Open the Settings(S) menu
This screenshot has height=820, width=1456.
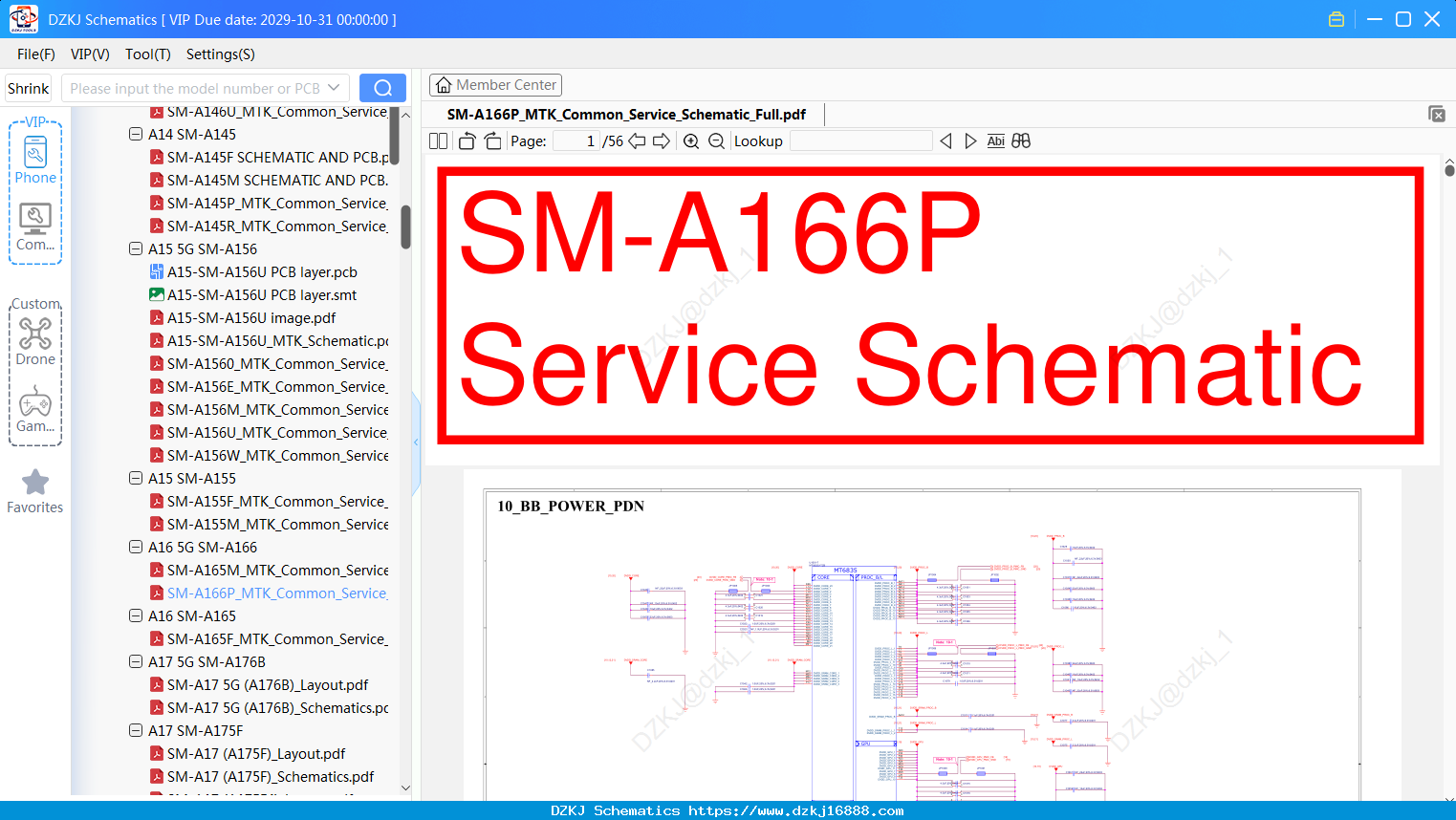coord(221,54)
